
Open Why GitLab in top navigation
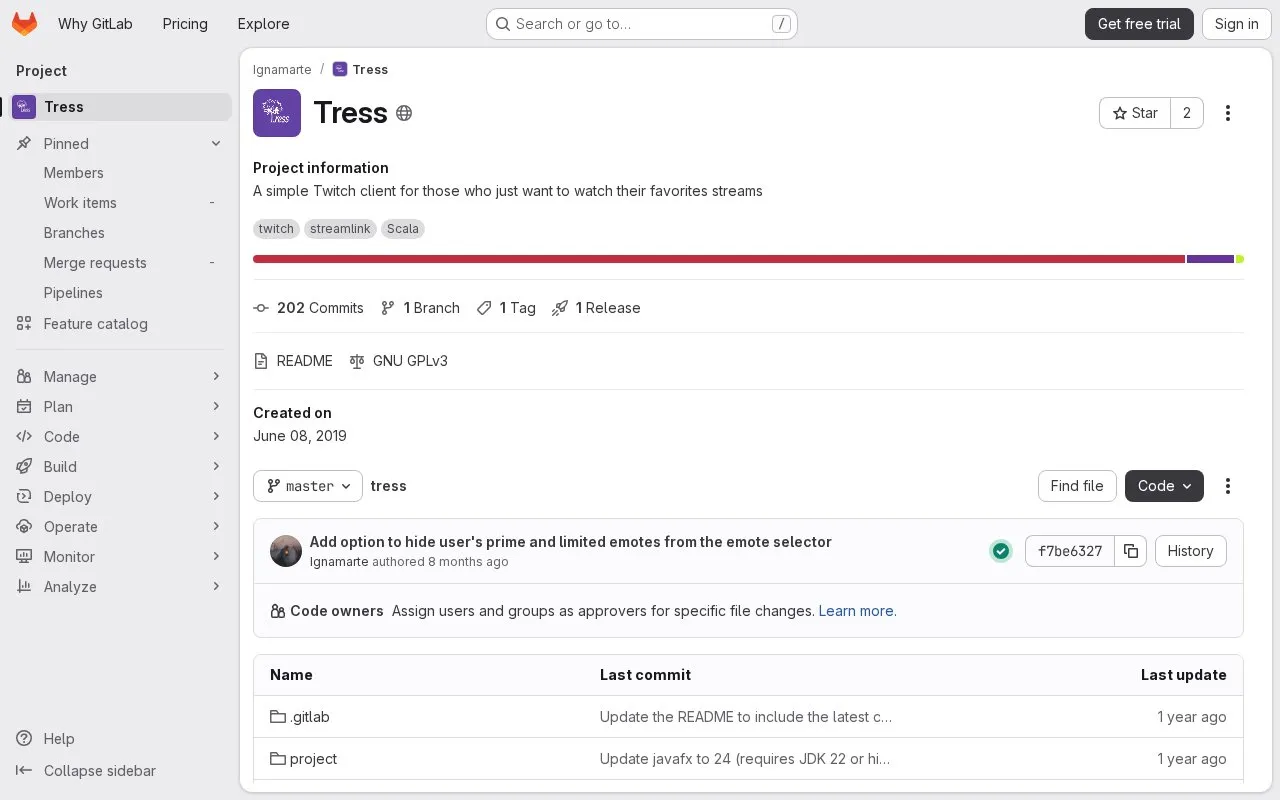(x=95, y=24)
